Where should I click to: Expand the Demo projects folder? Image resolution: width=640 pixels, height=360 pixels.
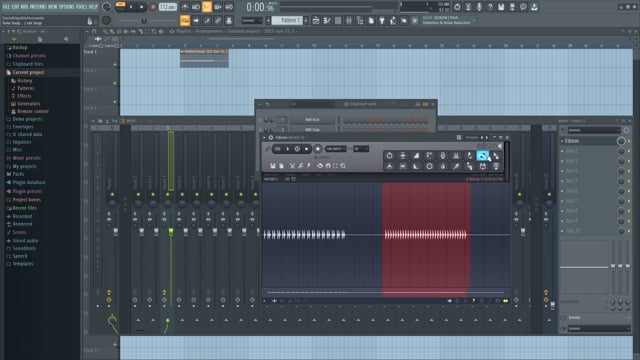(x=27, y=119)
